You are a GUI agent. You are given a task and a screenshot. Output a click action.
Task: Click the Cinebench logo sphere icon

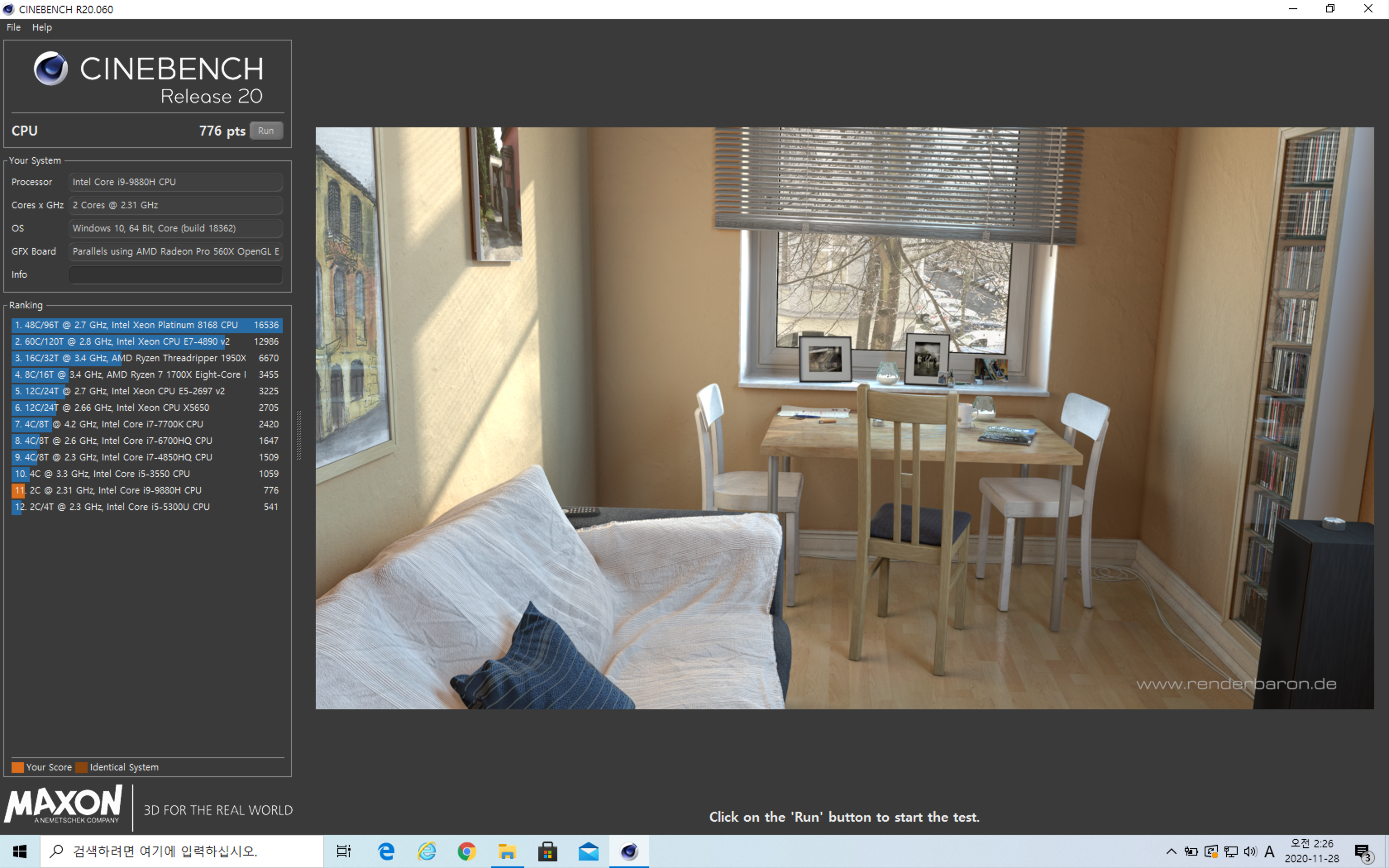(x=50, y=68)
